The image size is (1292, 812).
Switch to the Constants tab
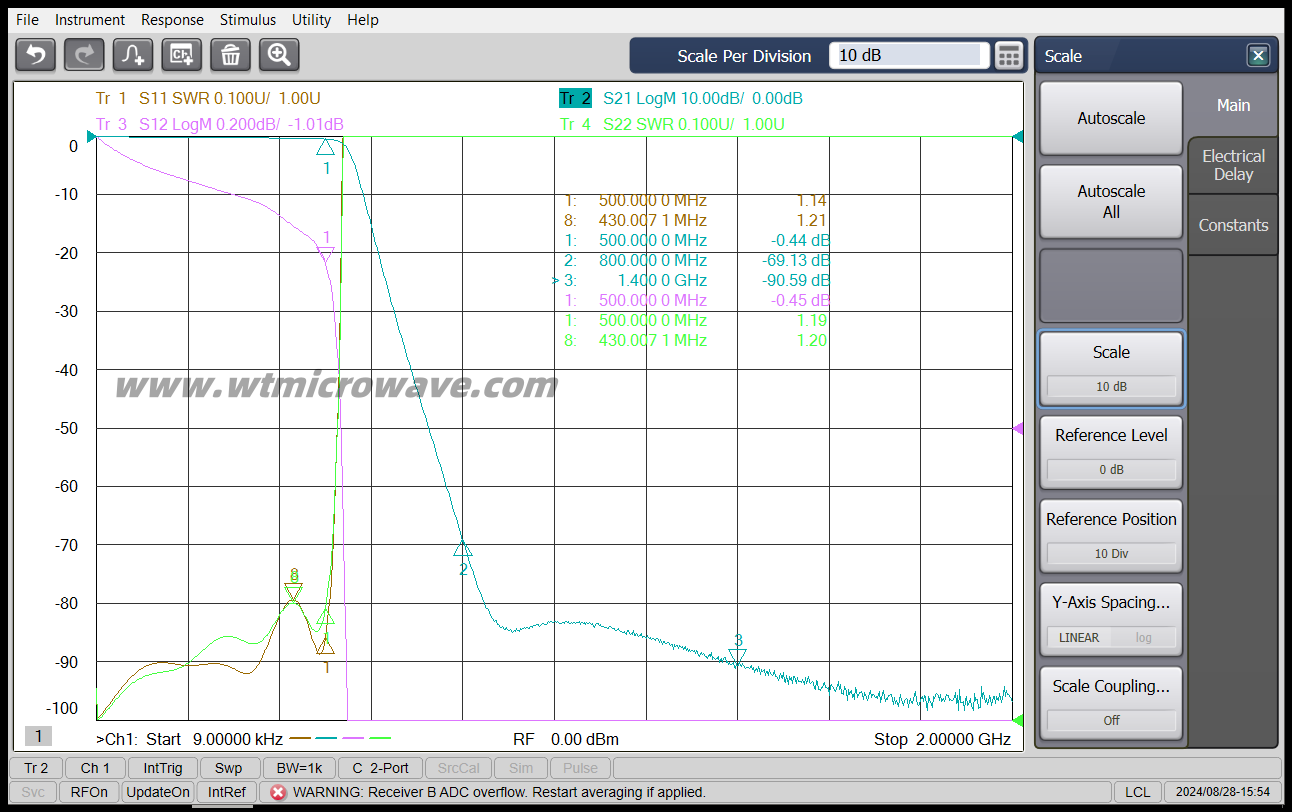pos(1233,225)
